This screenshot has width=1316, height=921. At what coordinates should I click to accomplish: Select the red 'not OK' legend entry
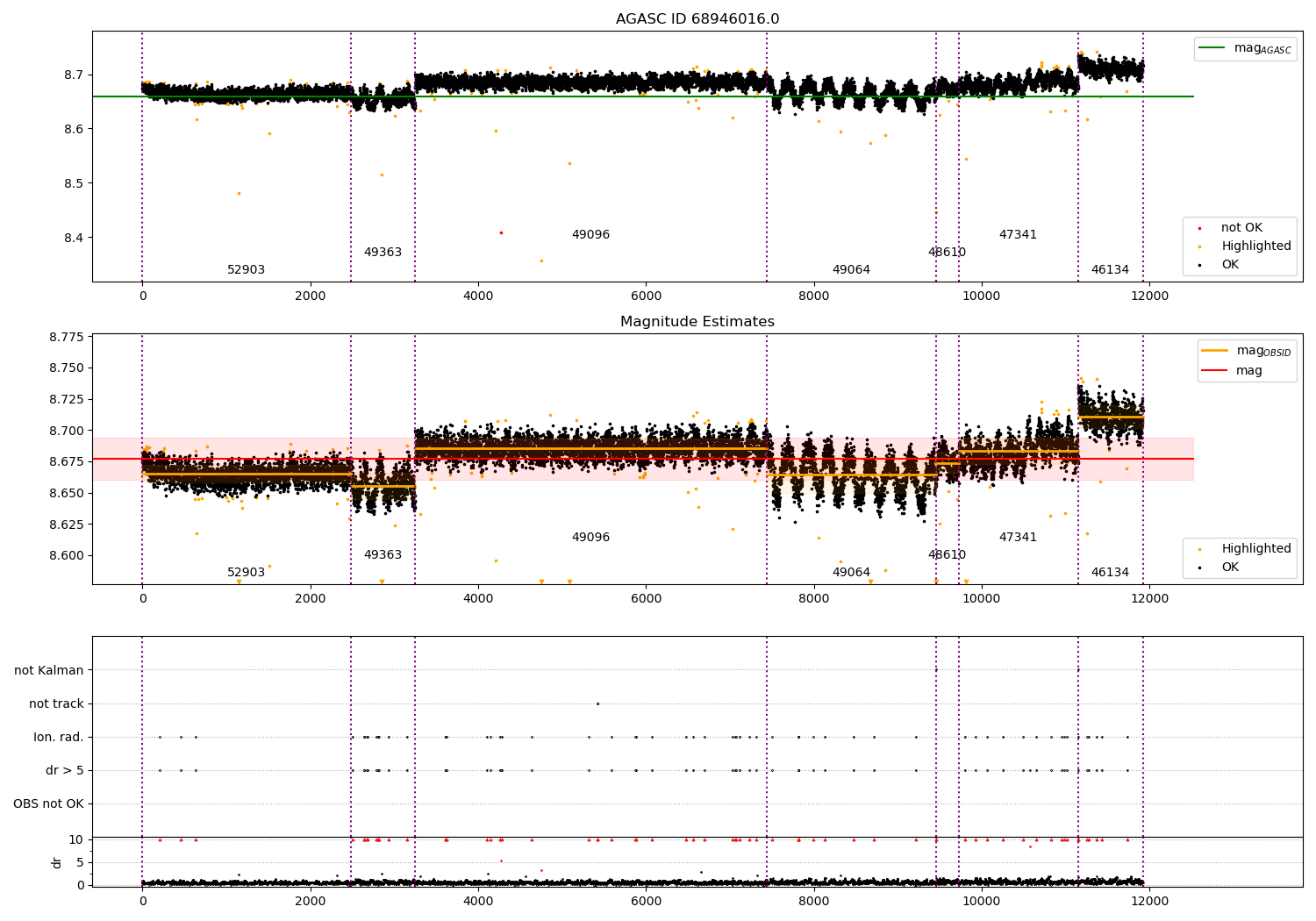click(x=1241, y=228)
